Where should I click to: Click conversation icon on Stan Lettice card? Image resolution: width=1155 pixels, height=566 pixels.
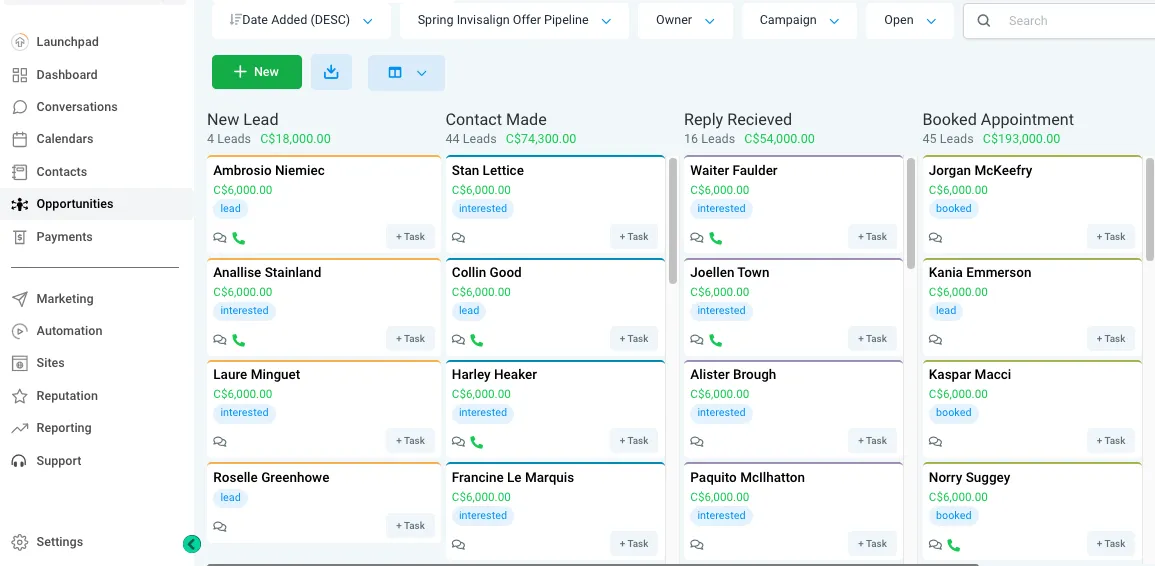tap(458, 237)
